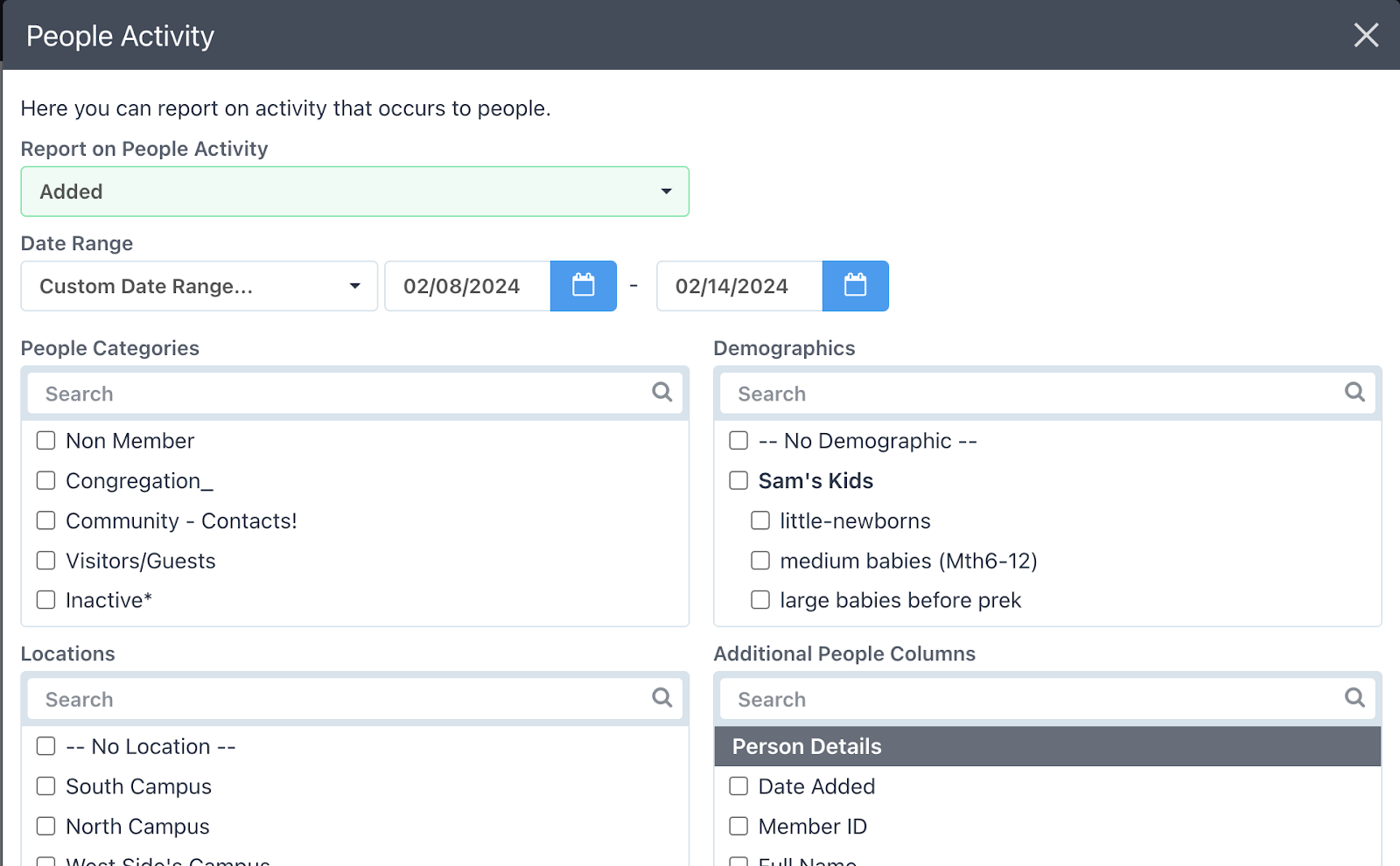
Task: Click the Demographics search magnifier icon
Action: (x=1354, y=393)
